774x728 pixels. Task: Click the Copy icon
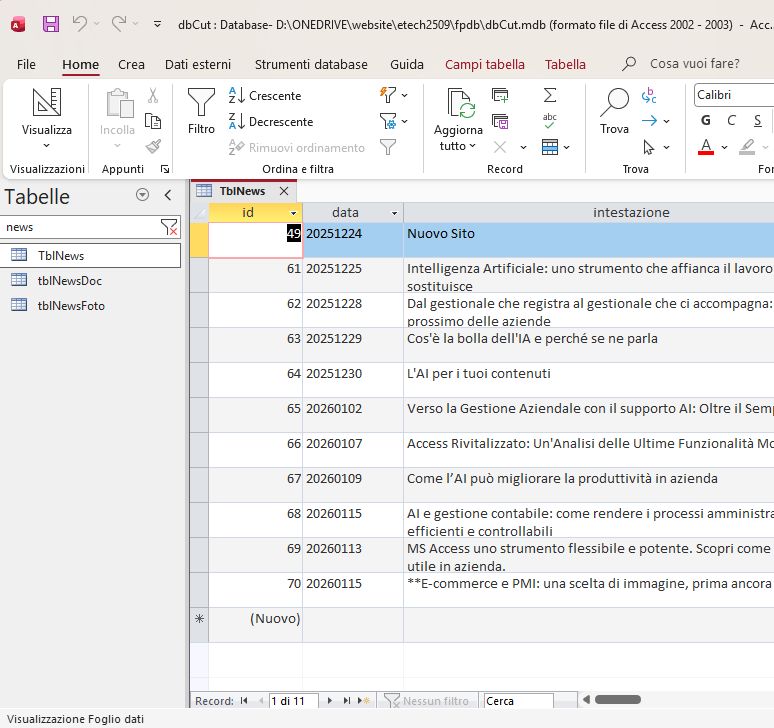coord(153,121)
